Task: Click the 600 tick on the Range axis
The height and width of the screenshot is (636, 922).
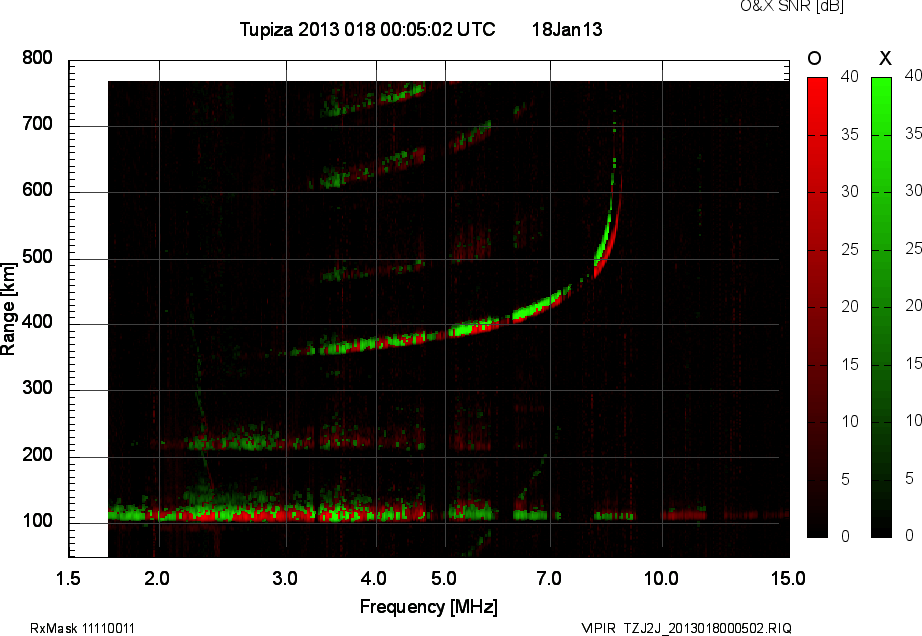Action: click(37, 190)
